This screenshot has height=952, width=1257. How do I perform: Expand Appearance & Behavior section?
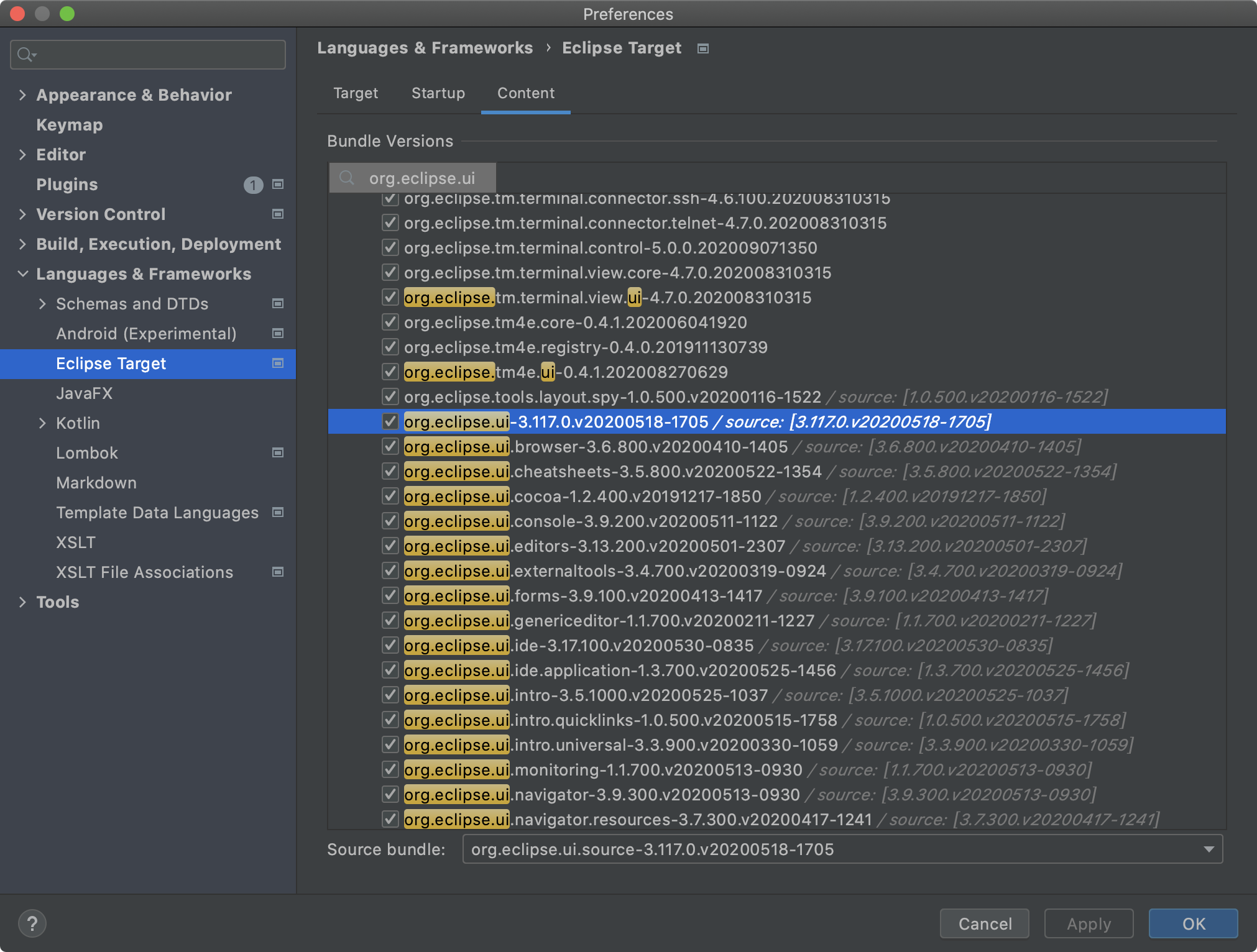click(22, 94)
